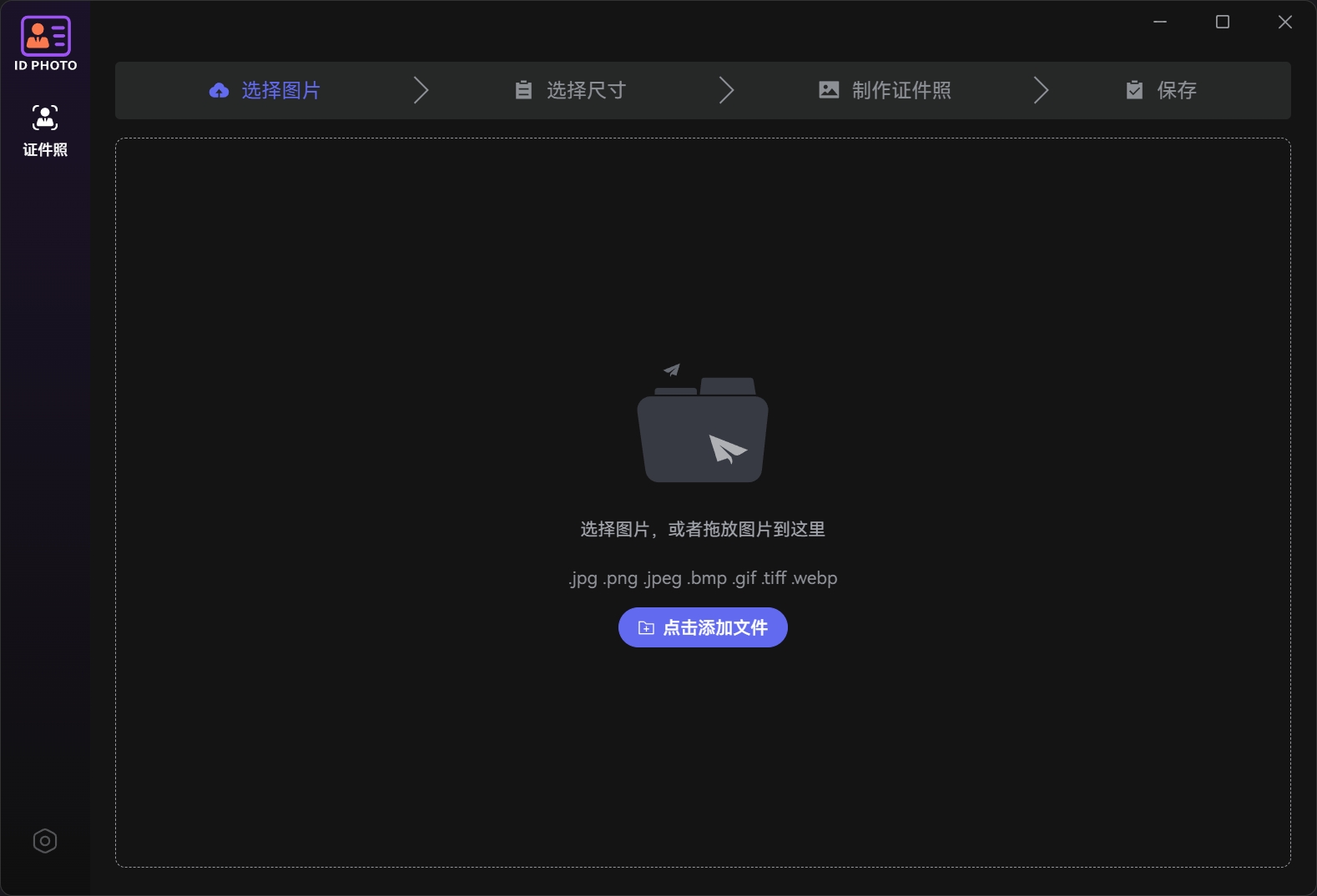Click the cloud upload icon beside 选择图片
1317x896 pixels.
coord(219,90)
